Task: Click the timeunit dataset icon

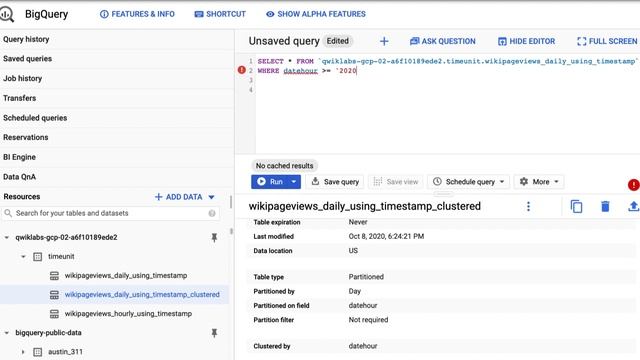Action: tap(38, 256)
